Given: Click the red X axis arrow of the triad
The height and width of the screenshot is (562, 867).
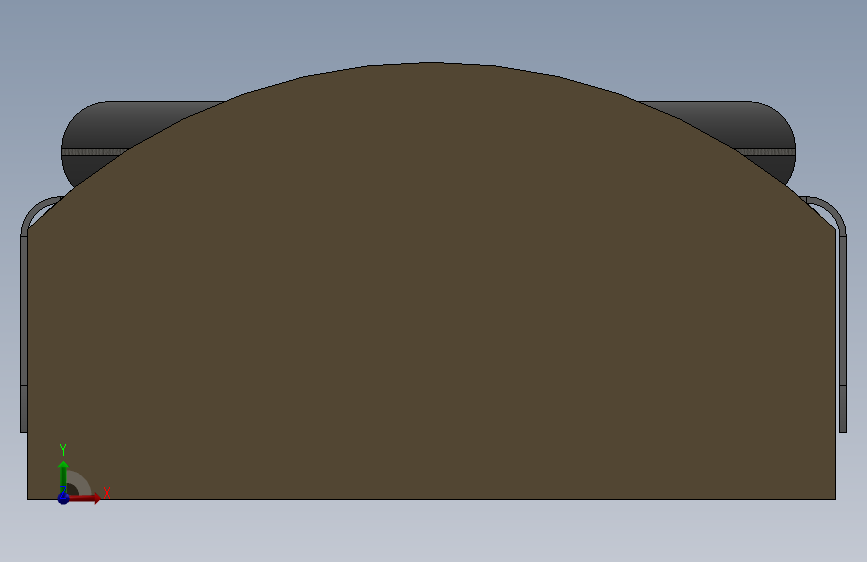Looking at the screenshot, I should point(84,498).
